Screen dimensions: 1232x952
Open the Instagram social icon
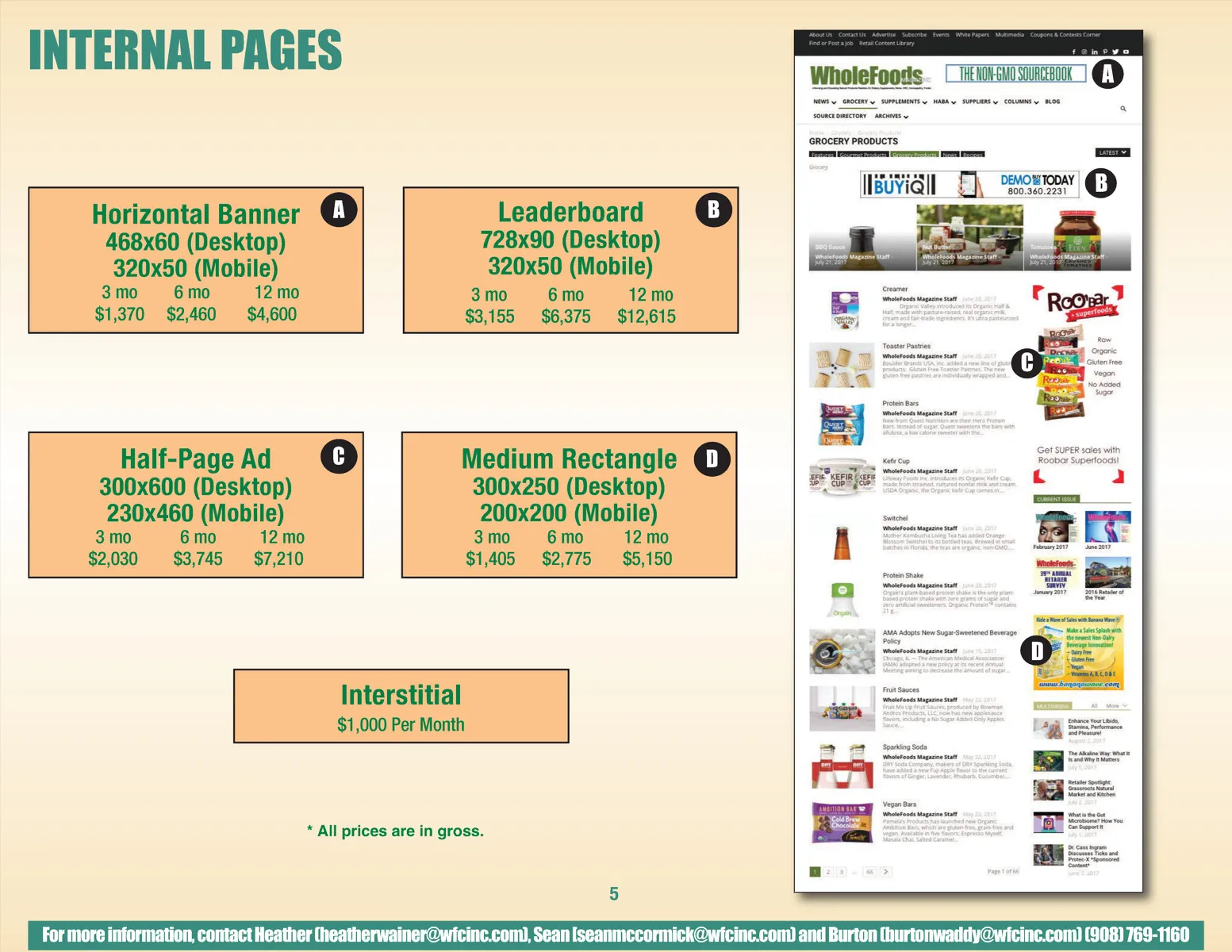pos(1084,52)
